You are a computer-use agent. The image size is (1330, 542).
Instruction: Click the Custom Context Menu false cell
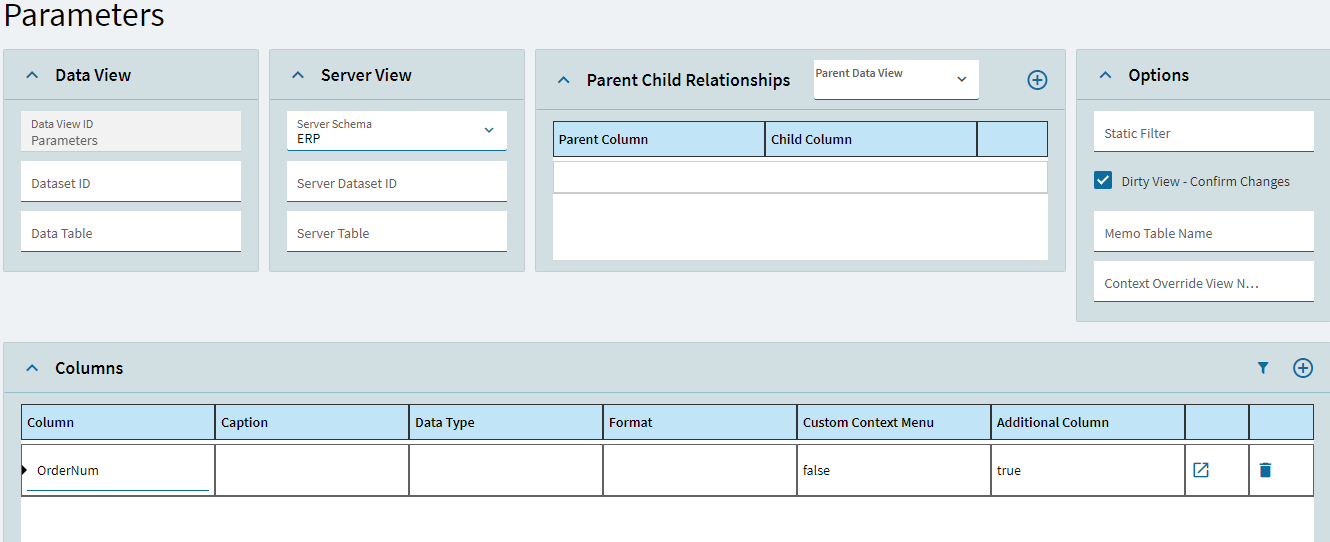(x=894, y=470)
